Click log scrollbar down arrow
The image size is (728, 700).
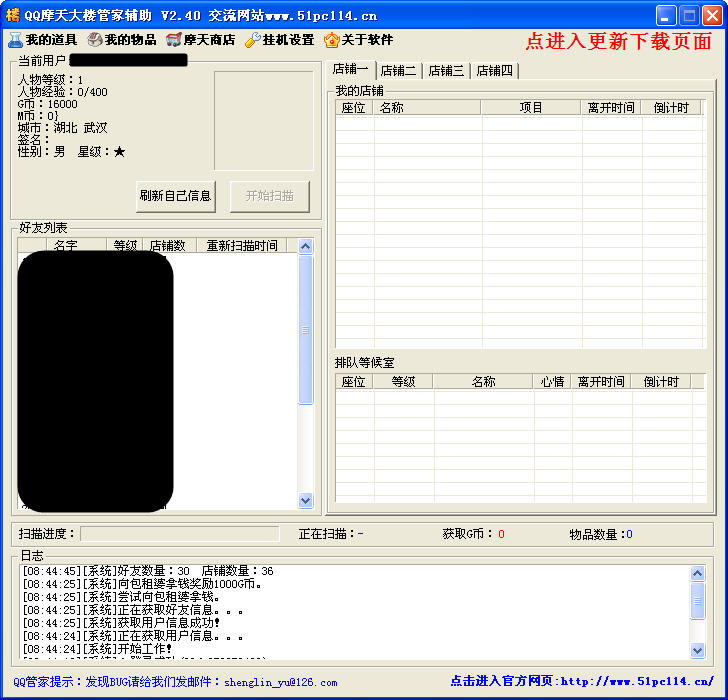[x=697, y=650]
